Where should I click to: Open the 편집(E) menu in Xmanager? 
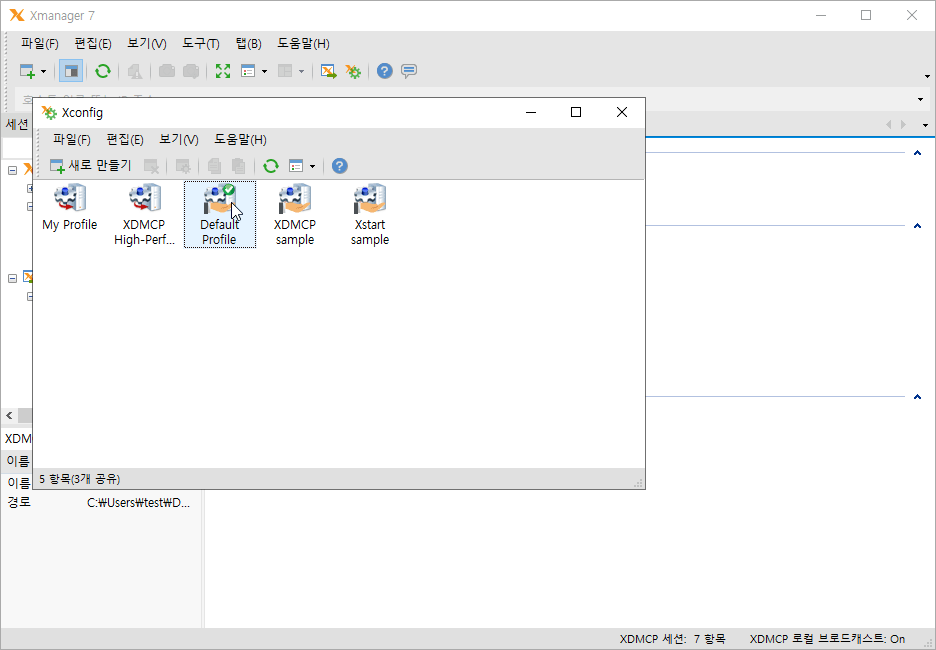point(93,44)
